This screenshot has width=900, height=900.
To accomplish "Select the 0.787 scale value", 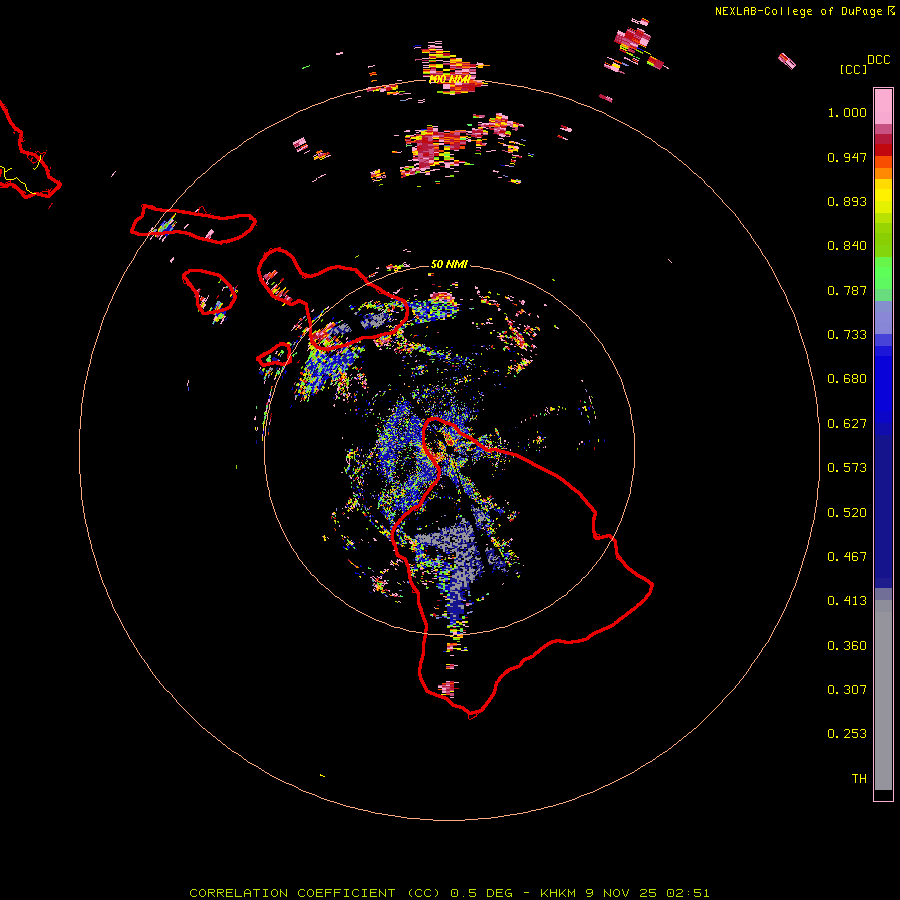I will 847,290.
